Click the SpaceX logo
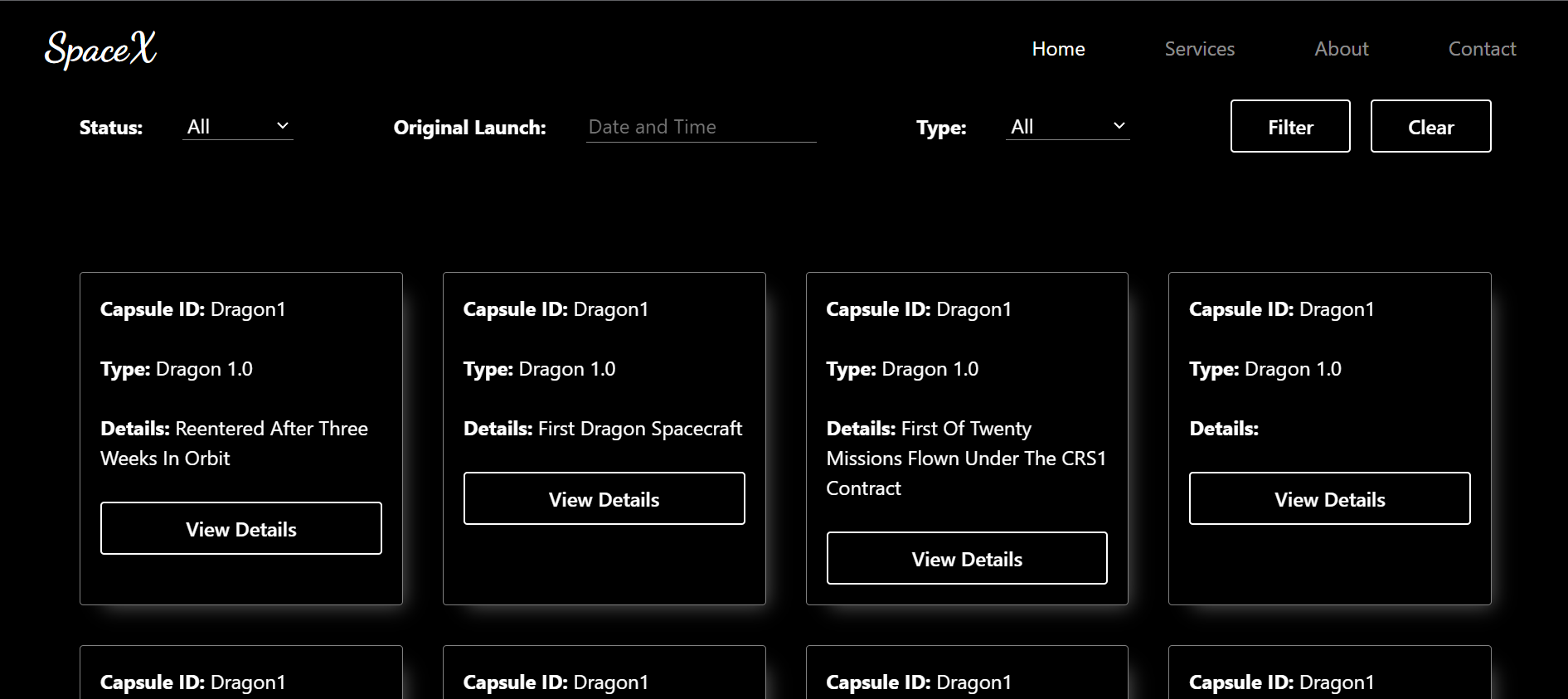The height and width of the screenshot is (699, 1568). click(100, 49)
